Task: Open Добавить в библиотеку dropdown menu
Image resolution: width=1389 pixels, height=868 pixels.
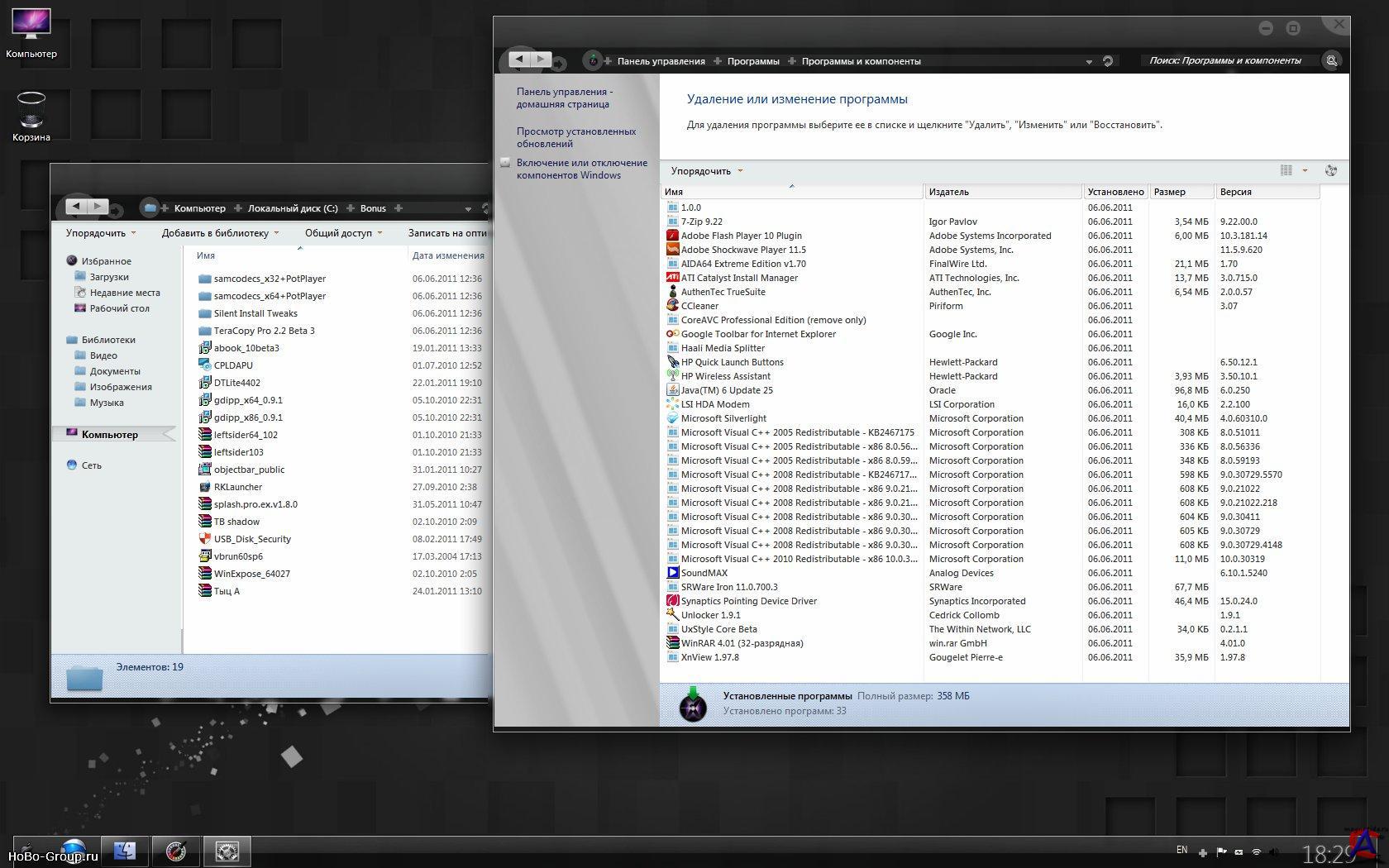Action: click(x=220, y=233)
